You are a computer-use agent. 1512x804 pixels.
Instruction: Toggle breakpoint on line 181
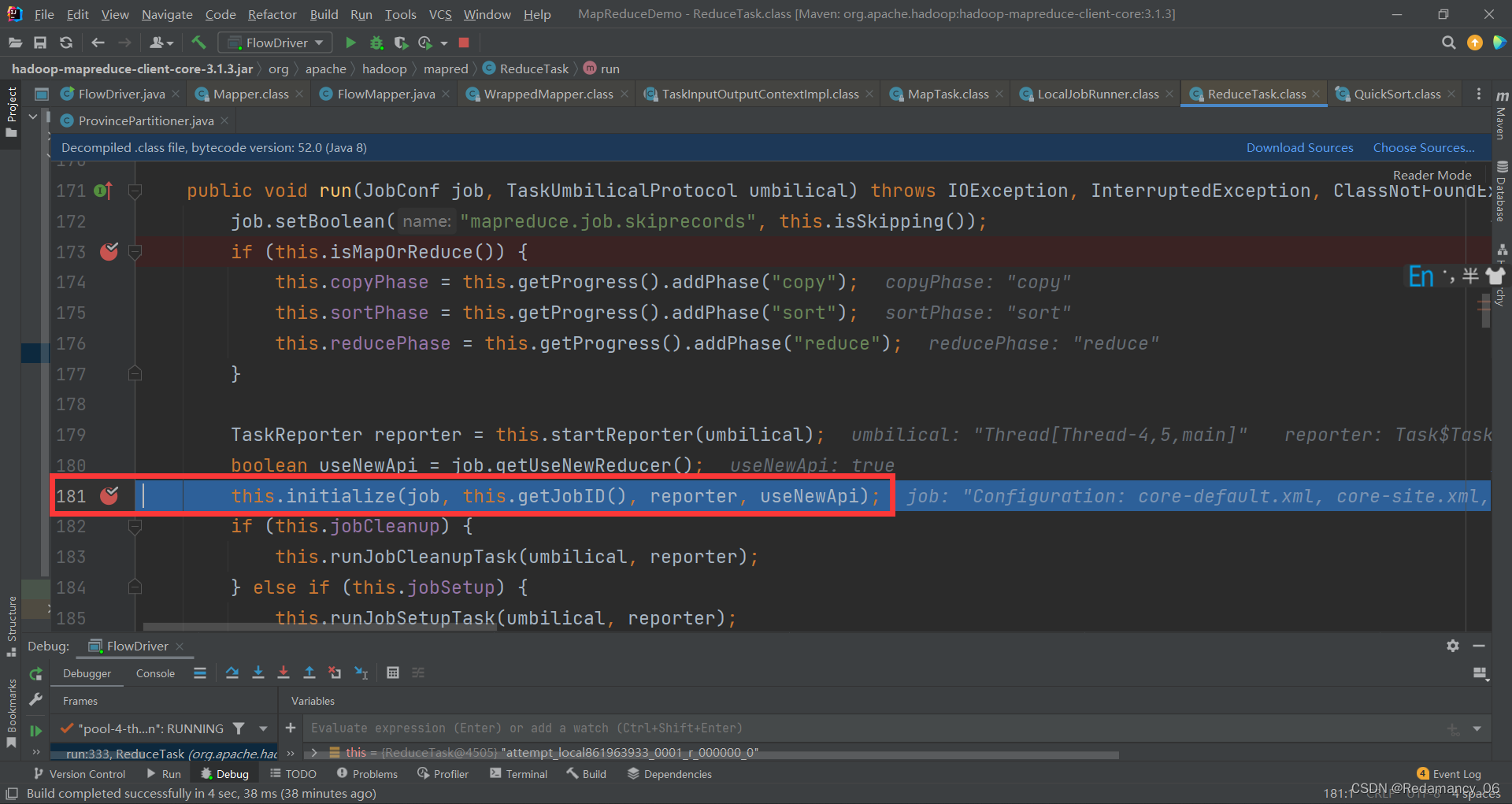click(109, 495)
